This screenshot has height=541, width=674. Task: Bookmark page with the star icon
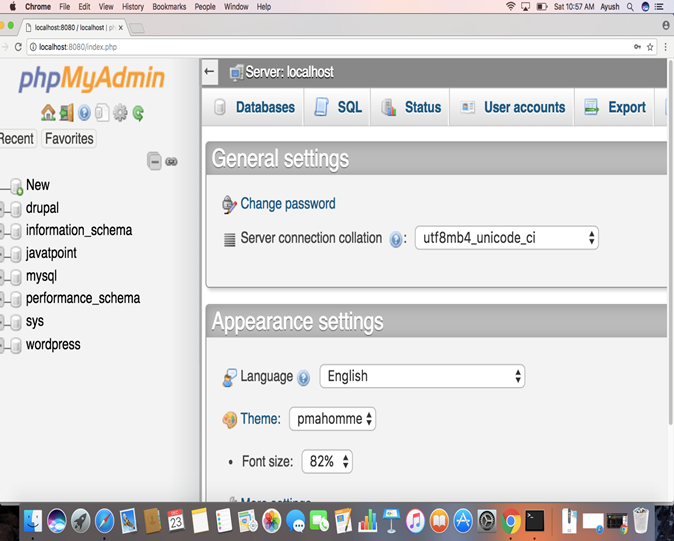pos(650,47)
